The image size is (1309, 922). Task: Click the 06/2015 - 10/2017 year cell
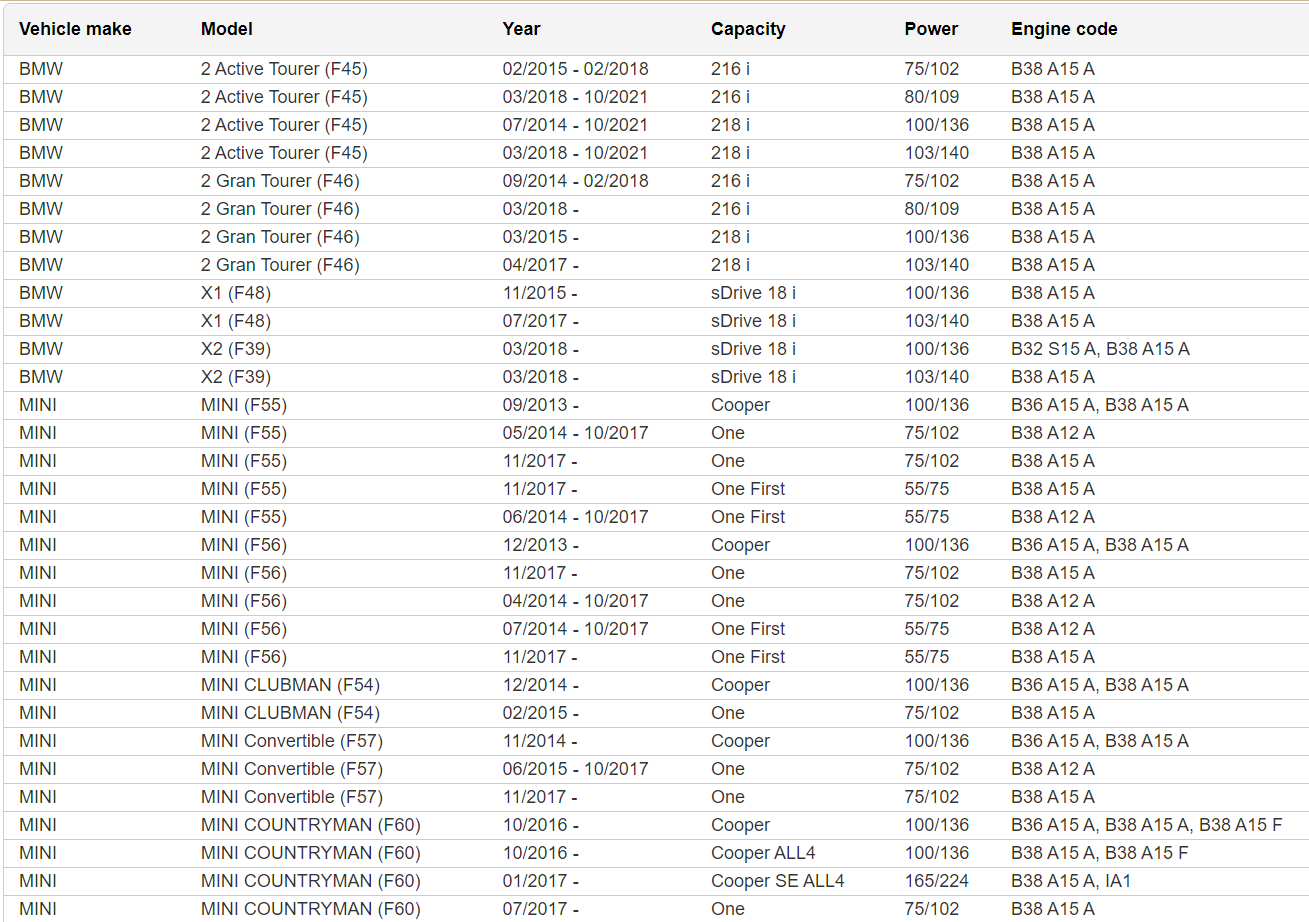[x=575, y=769]
